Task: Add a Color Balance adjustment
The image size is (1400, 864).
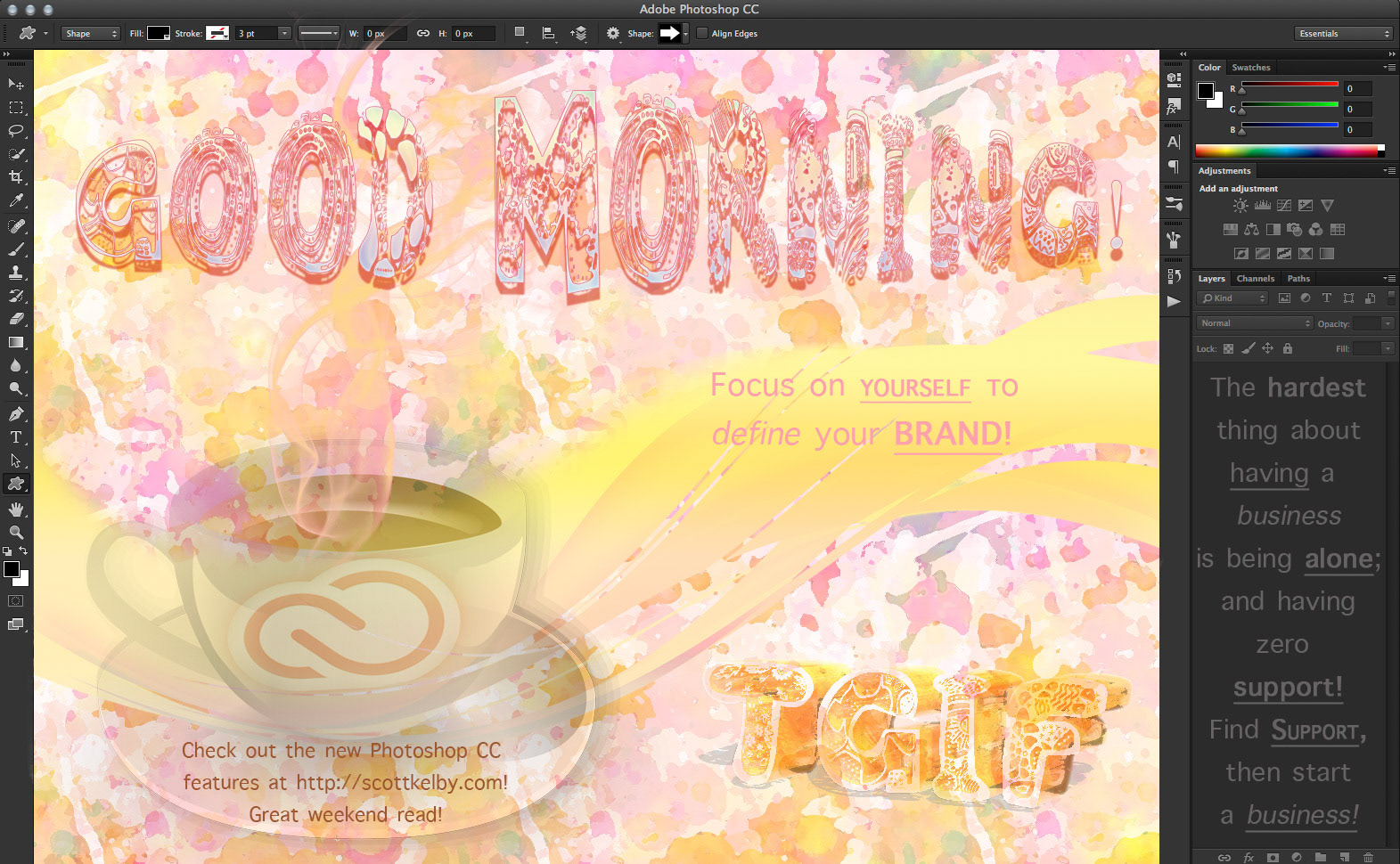Action: click(x=1251, y=230)
